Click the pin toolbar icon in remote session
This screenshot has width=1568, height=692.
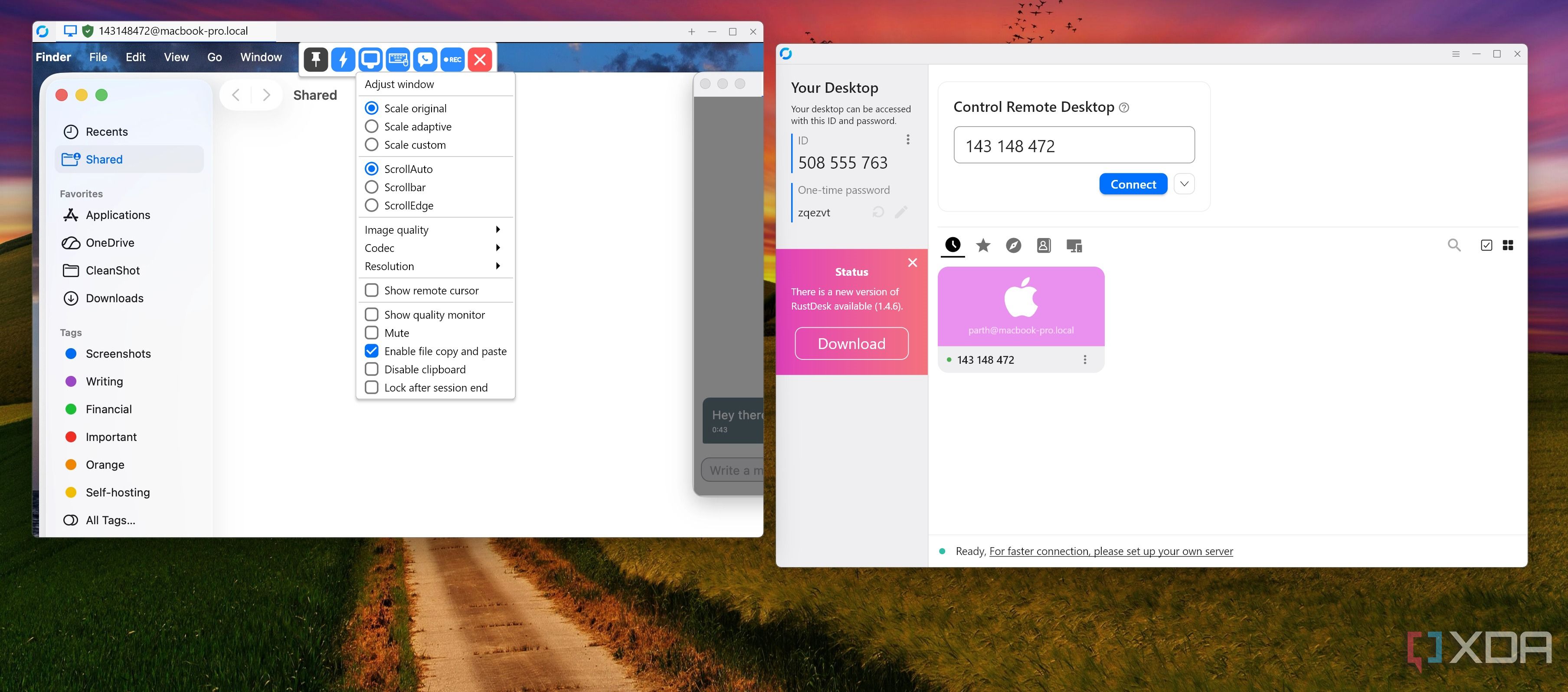pos(315,59)
